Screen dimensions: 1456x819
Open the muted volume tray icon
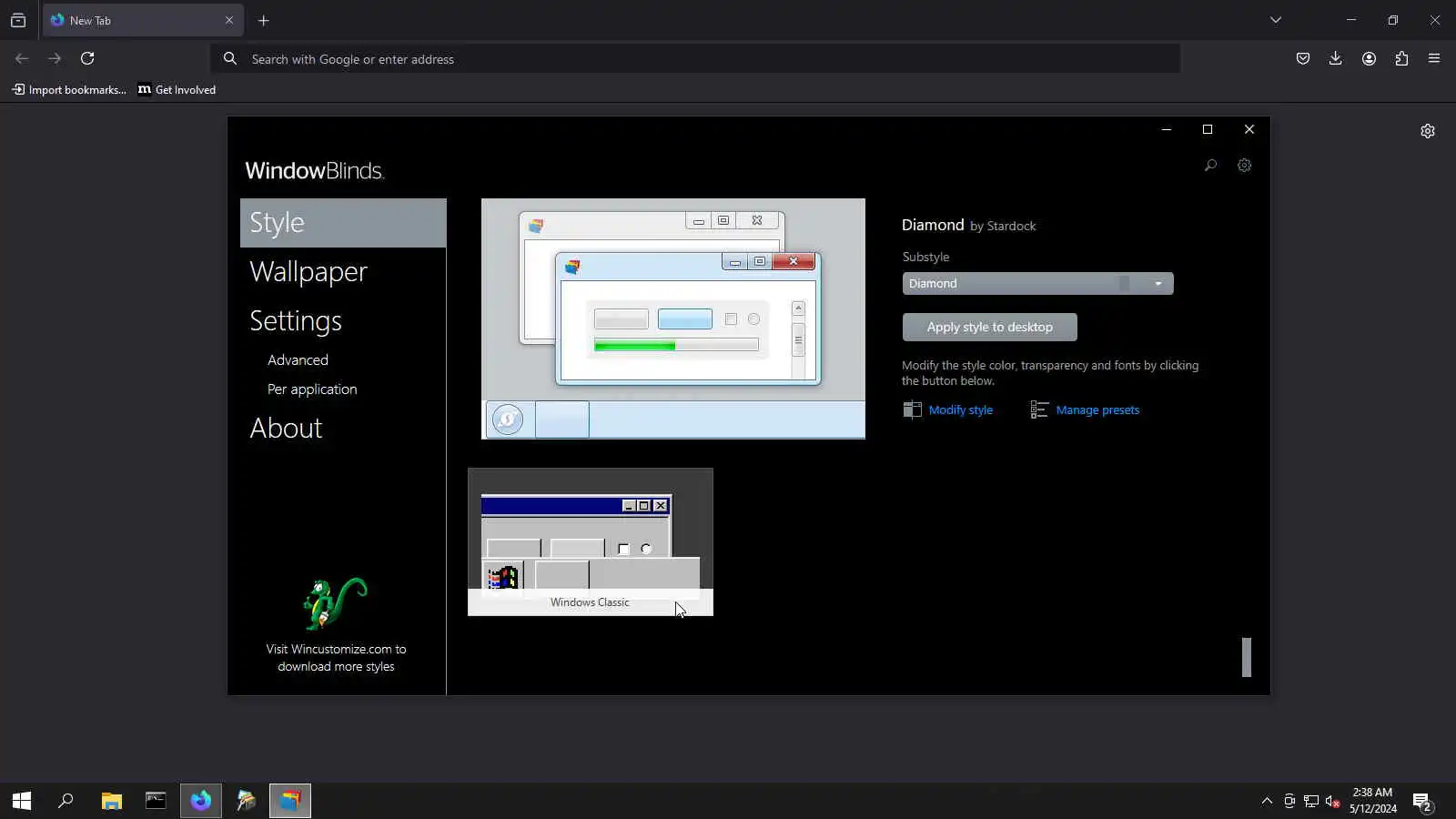tap(1333, 801)
